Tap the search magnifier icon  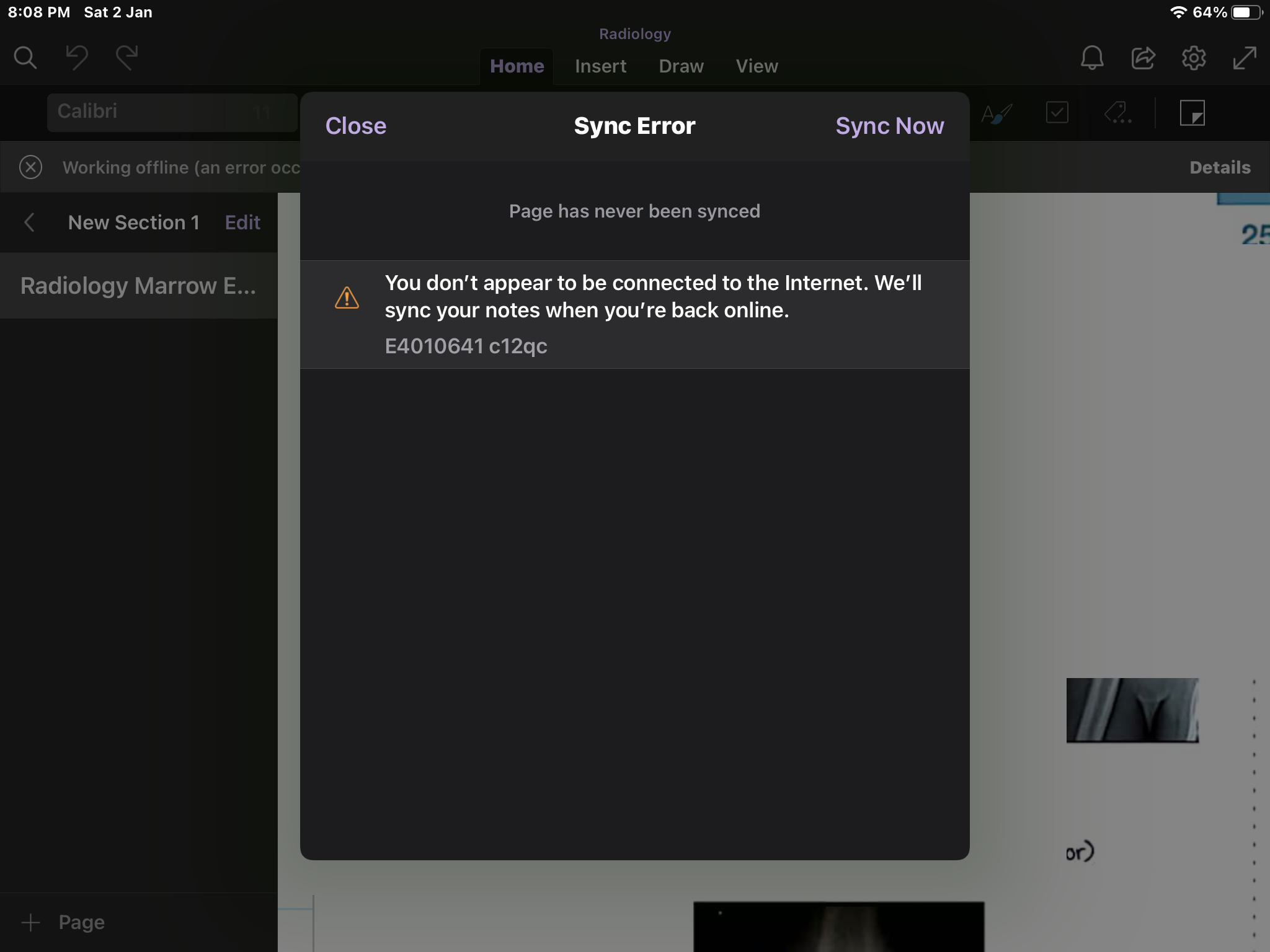tap(25, 58)
